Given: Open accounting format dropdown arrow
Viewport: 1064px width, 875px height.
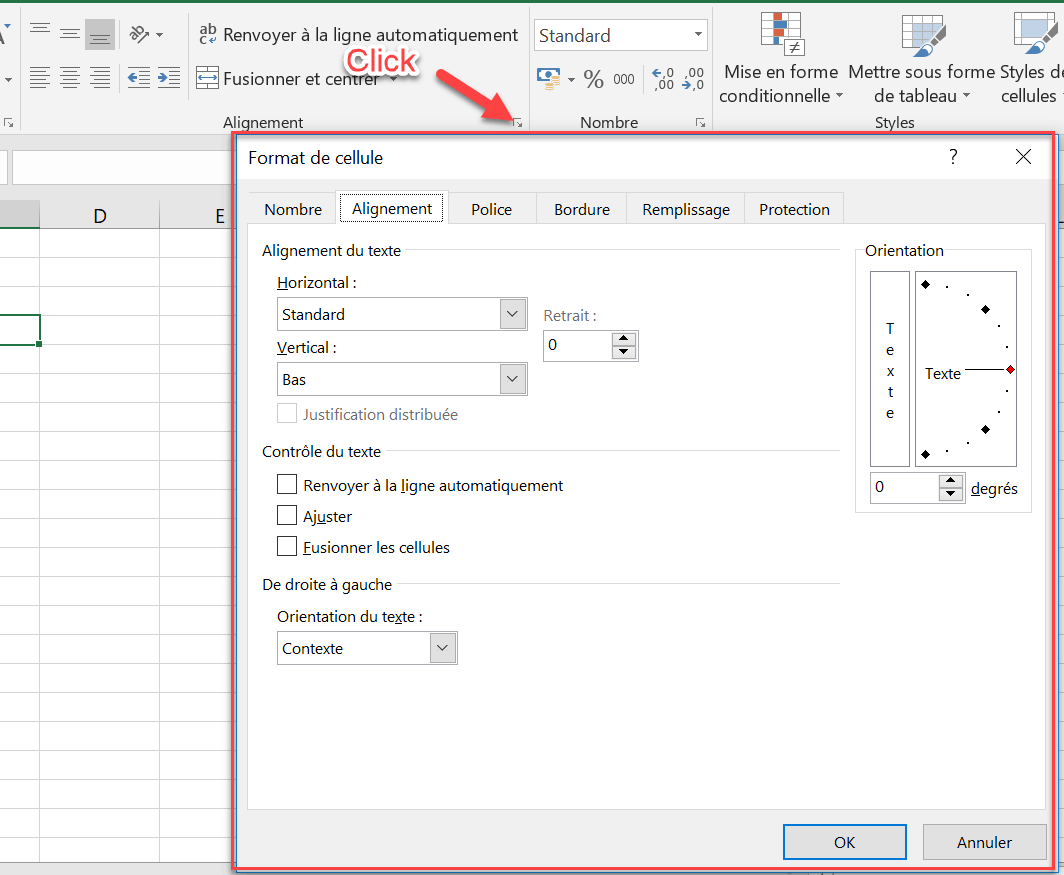Looking at the screenshot, I should tap(571, 79).
